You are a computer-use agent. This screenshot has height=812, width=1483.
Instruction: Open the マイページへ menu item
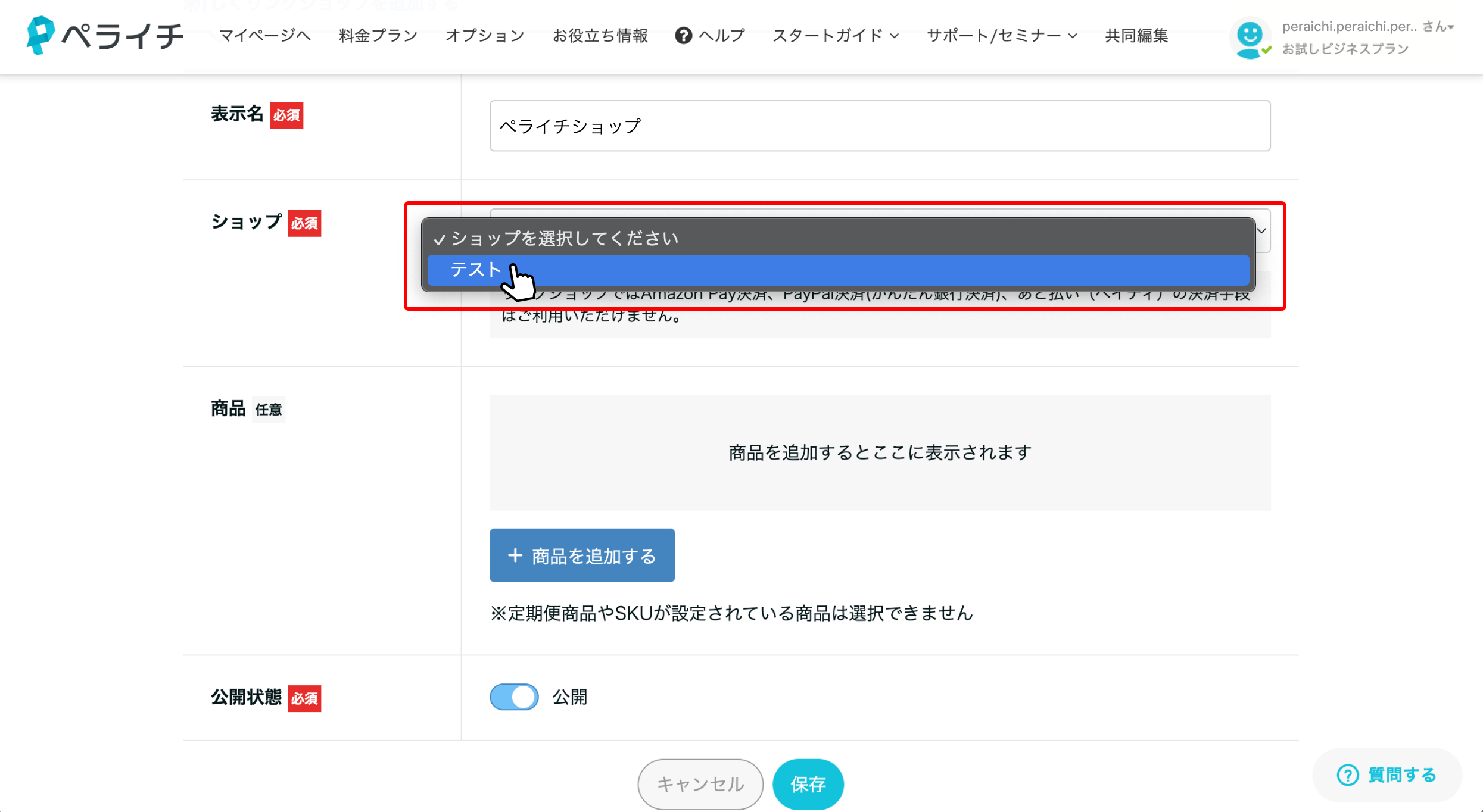click(x=265, y=36)
